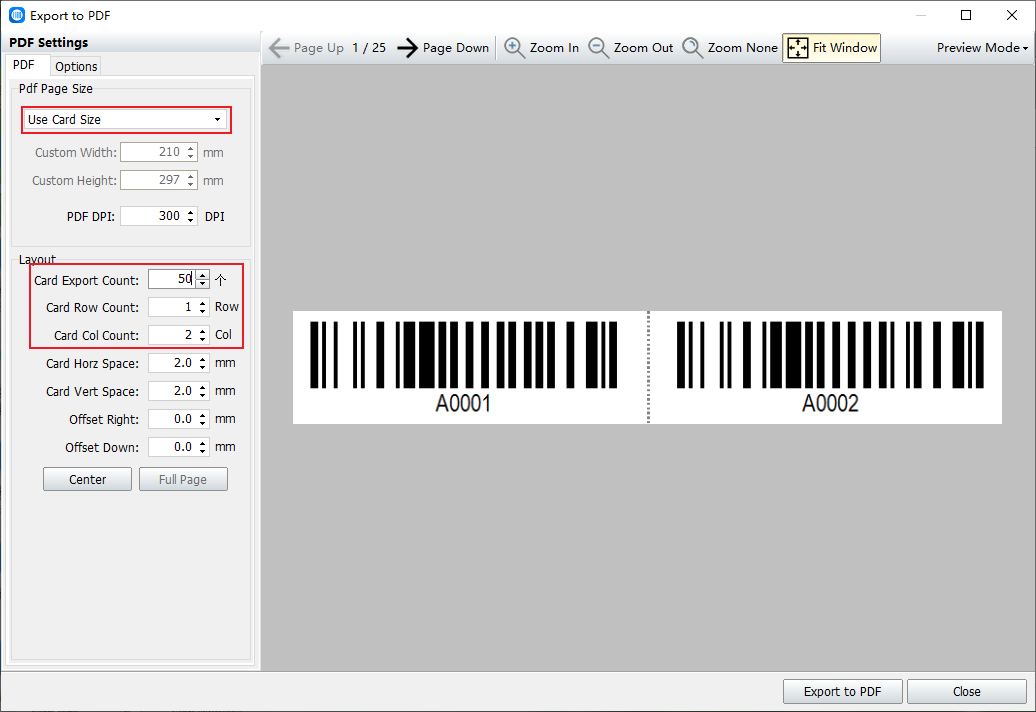This screenshot has width=1036, height=712.
Task: Decrease Offset Down with down stepper
Action: pos(203,452)
